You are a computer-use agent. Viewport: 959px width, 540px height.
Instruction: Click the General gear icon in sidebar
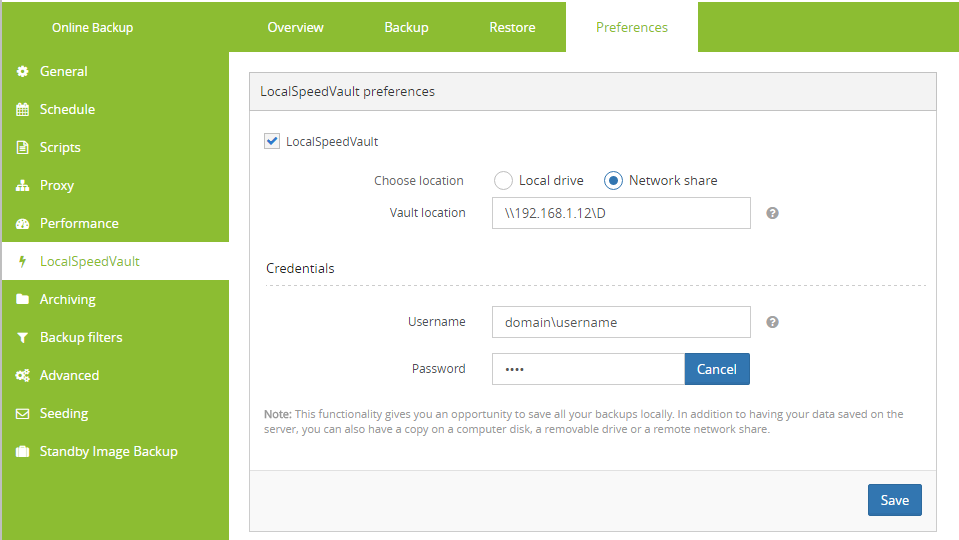[22, 72]
